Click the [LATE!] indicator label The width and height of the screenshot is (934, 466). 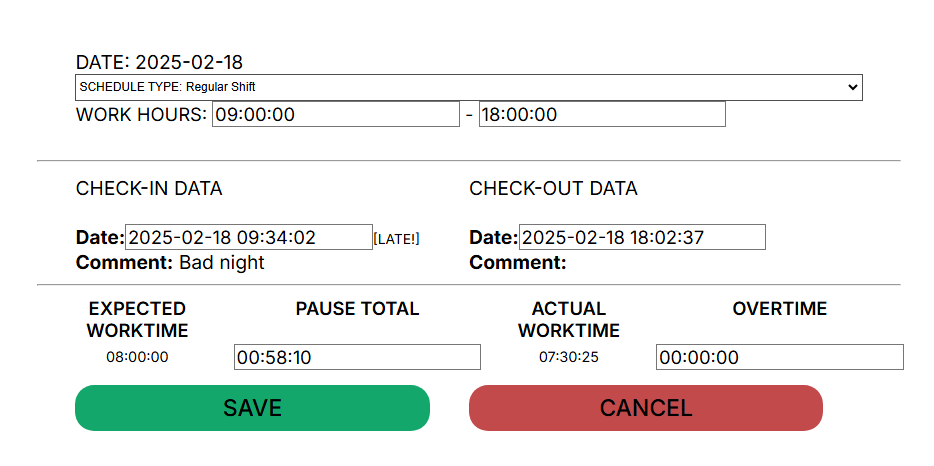coord(396,238)
